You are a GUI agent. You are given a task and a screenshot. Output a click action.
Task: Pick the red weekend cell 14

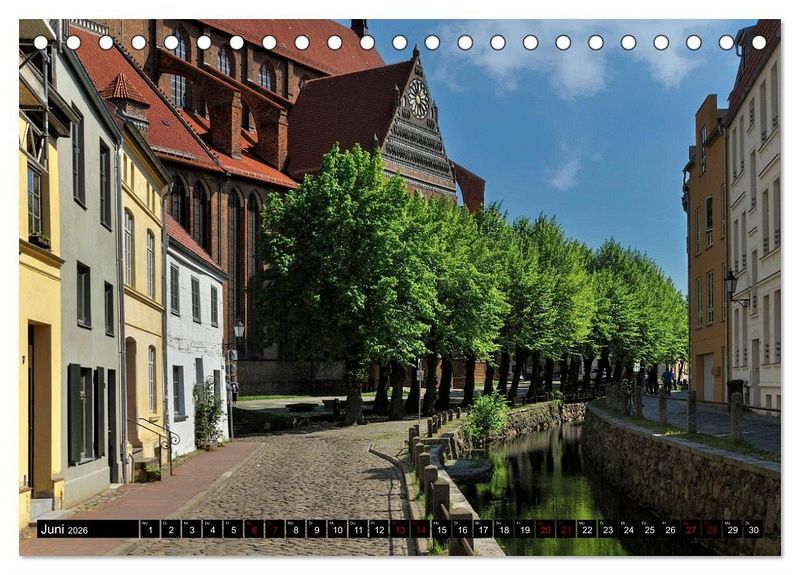click(420, 529)
